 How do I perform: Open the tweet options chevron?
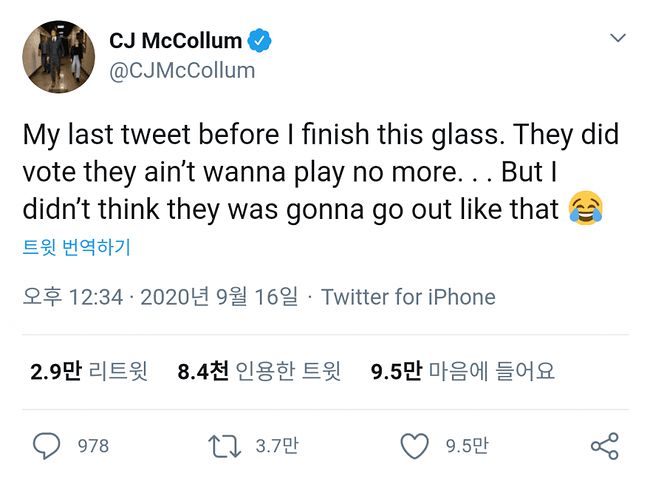click(618, 39)
